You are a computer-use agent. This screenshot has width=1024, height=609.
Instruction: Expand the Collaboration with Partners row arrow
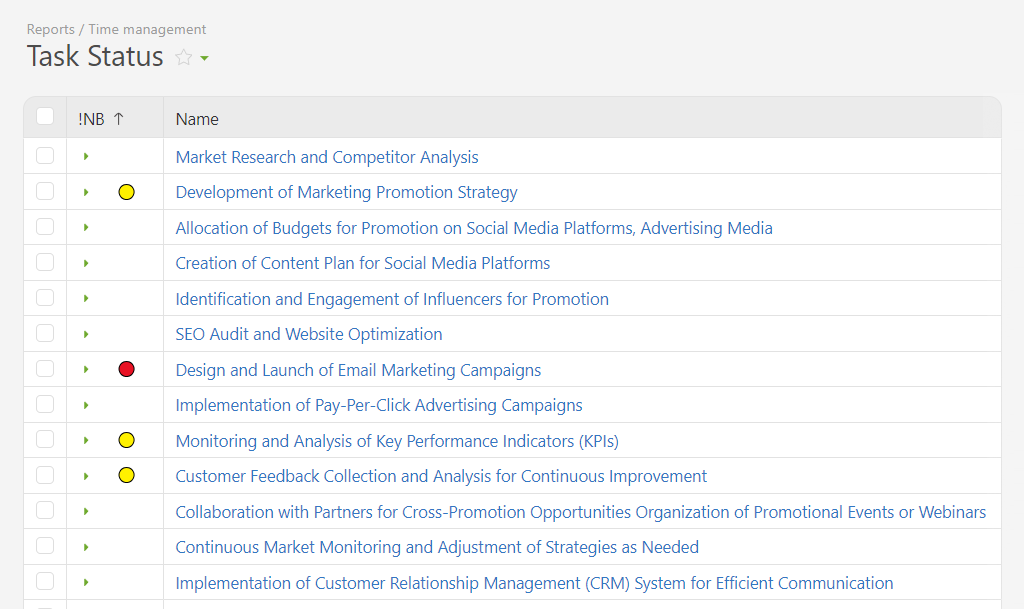(x=86, y=512)
